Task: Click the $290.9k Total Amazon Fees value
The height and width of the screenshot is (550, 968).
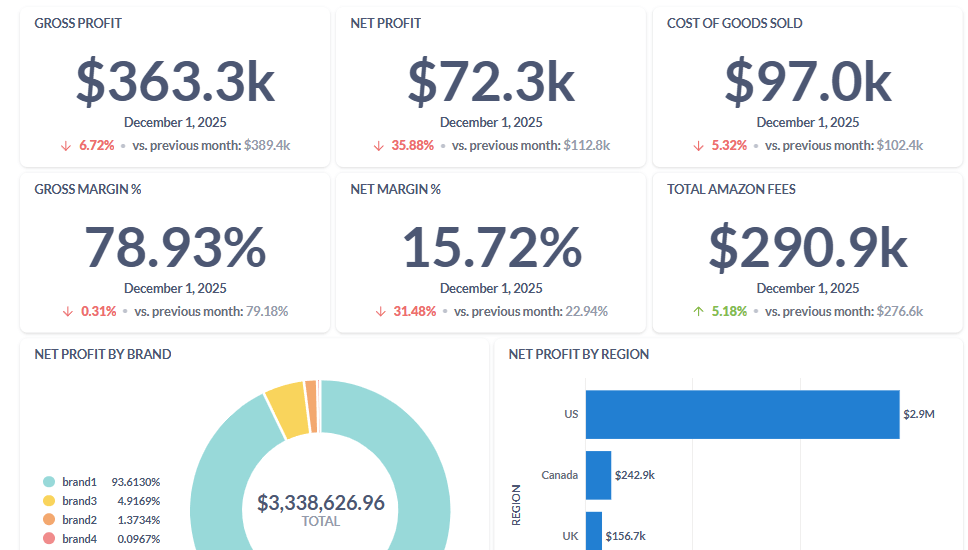Action: pyautogui.click(x=808, y=248)
